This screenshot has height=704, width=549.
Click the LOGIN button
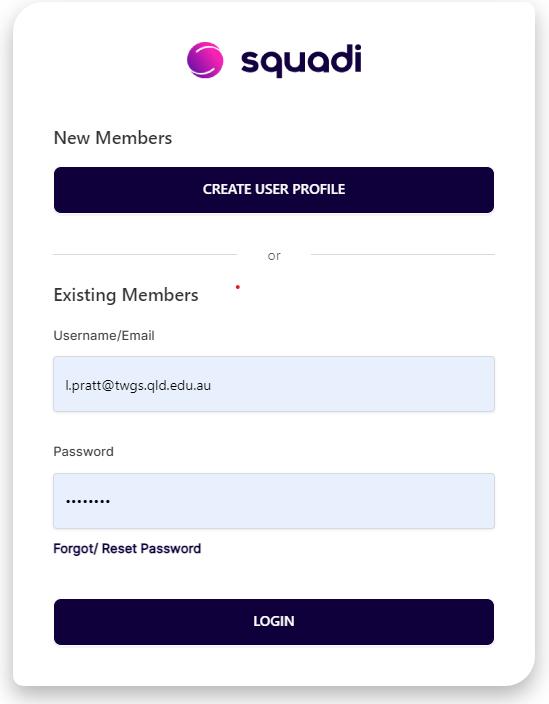(274, 622)
